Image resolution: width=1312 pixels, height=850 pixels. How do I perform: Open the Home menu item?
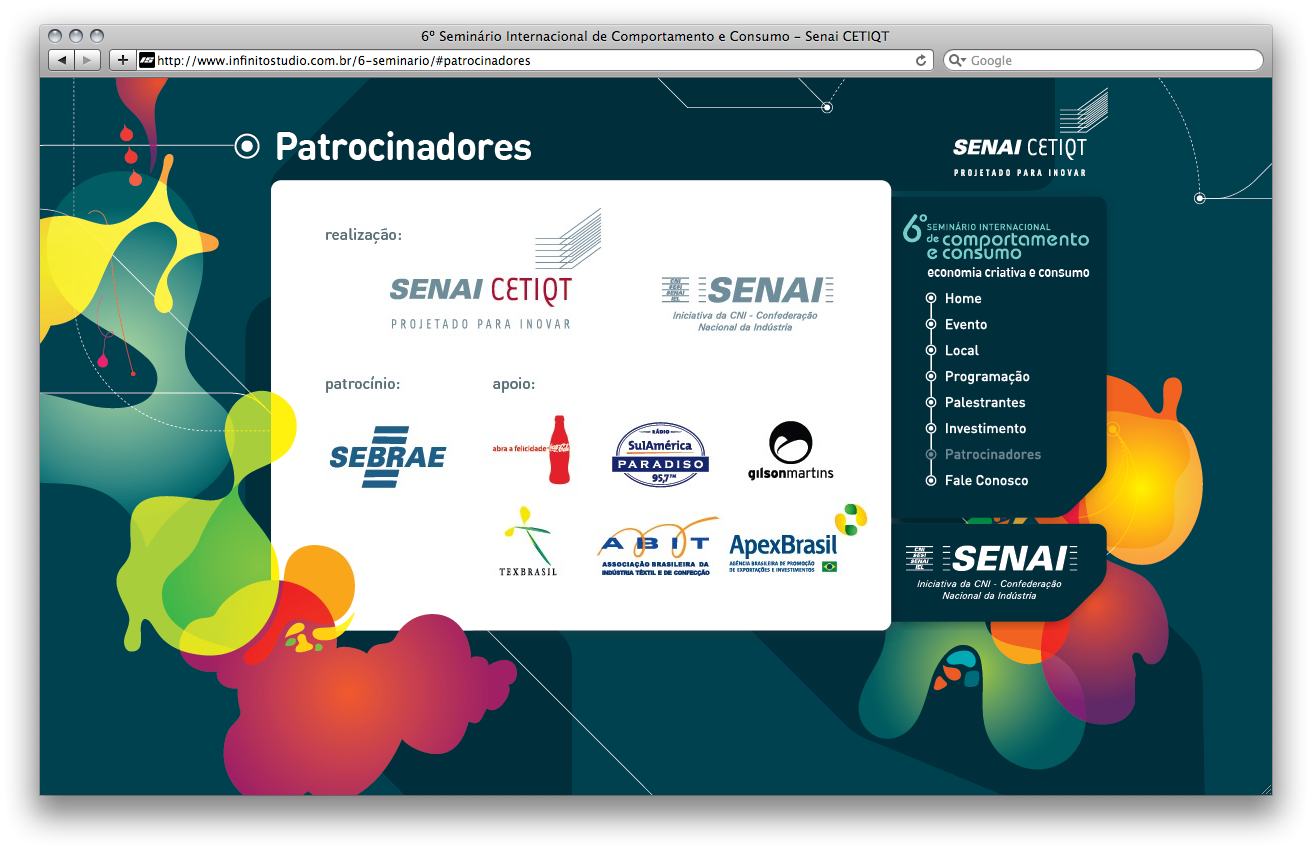point(963,298)
